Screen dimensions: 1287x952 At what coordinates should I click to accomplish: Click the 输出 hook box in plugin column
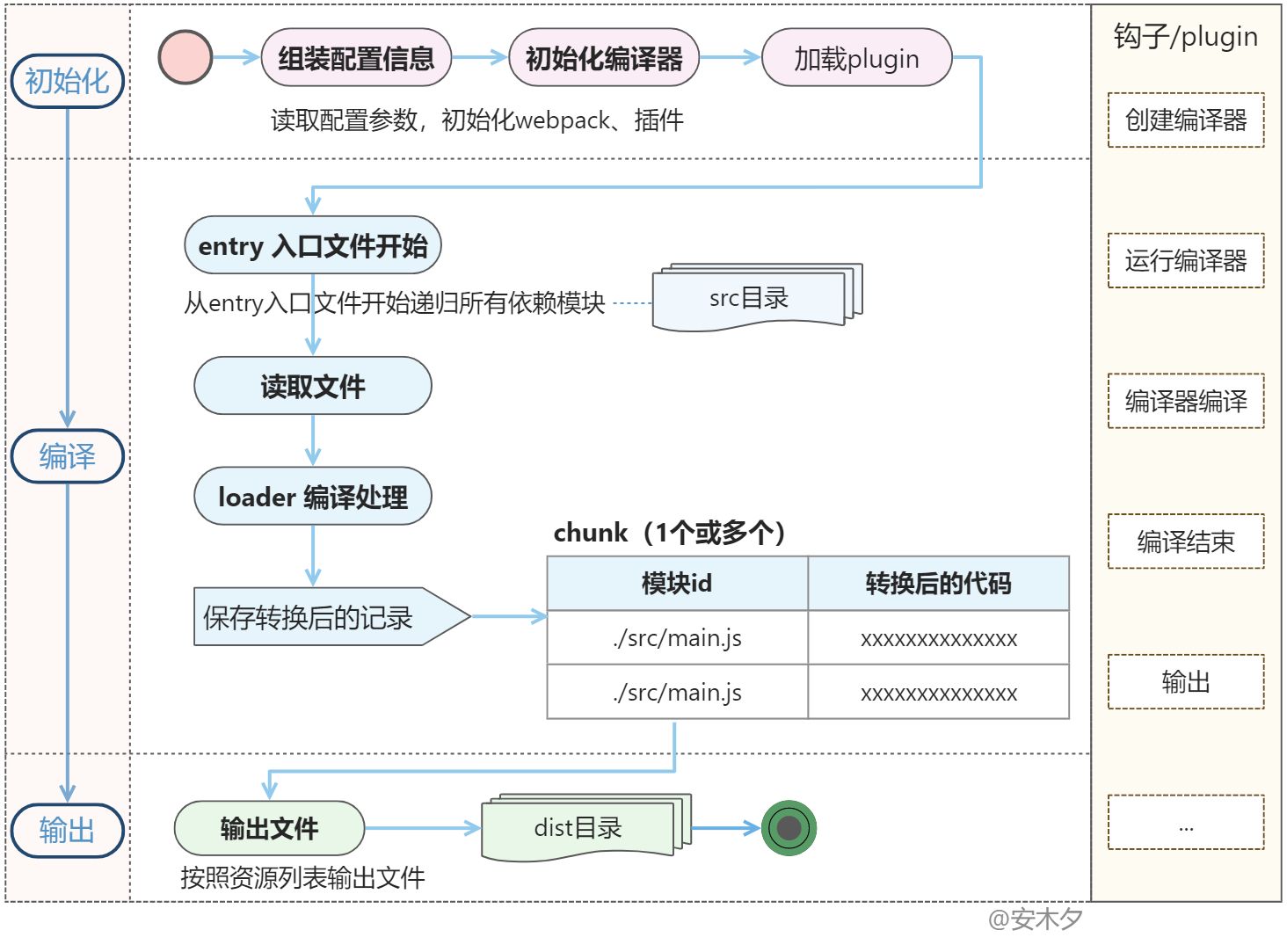click(x=1186, y=681)
